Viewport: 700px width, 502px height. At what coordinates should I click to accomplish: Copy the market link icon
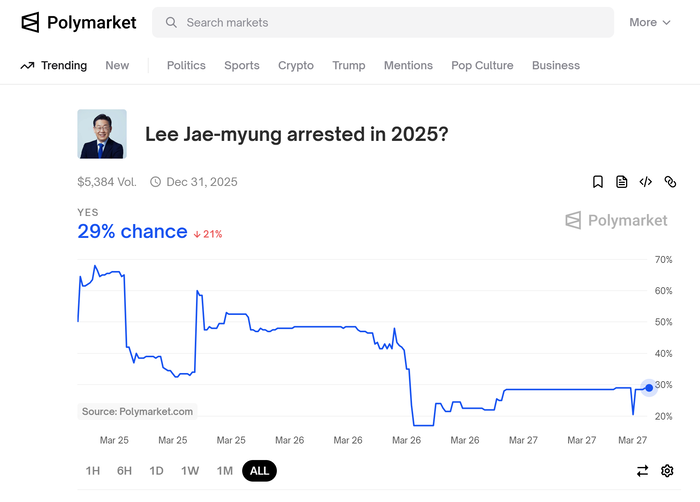point(670,182)
